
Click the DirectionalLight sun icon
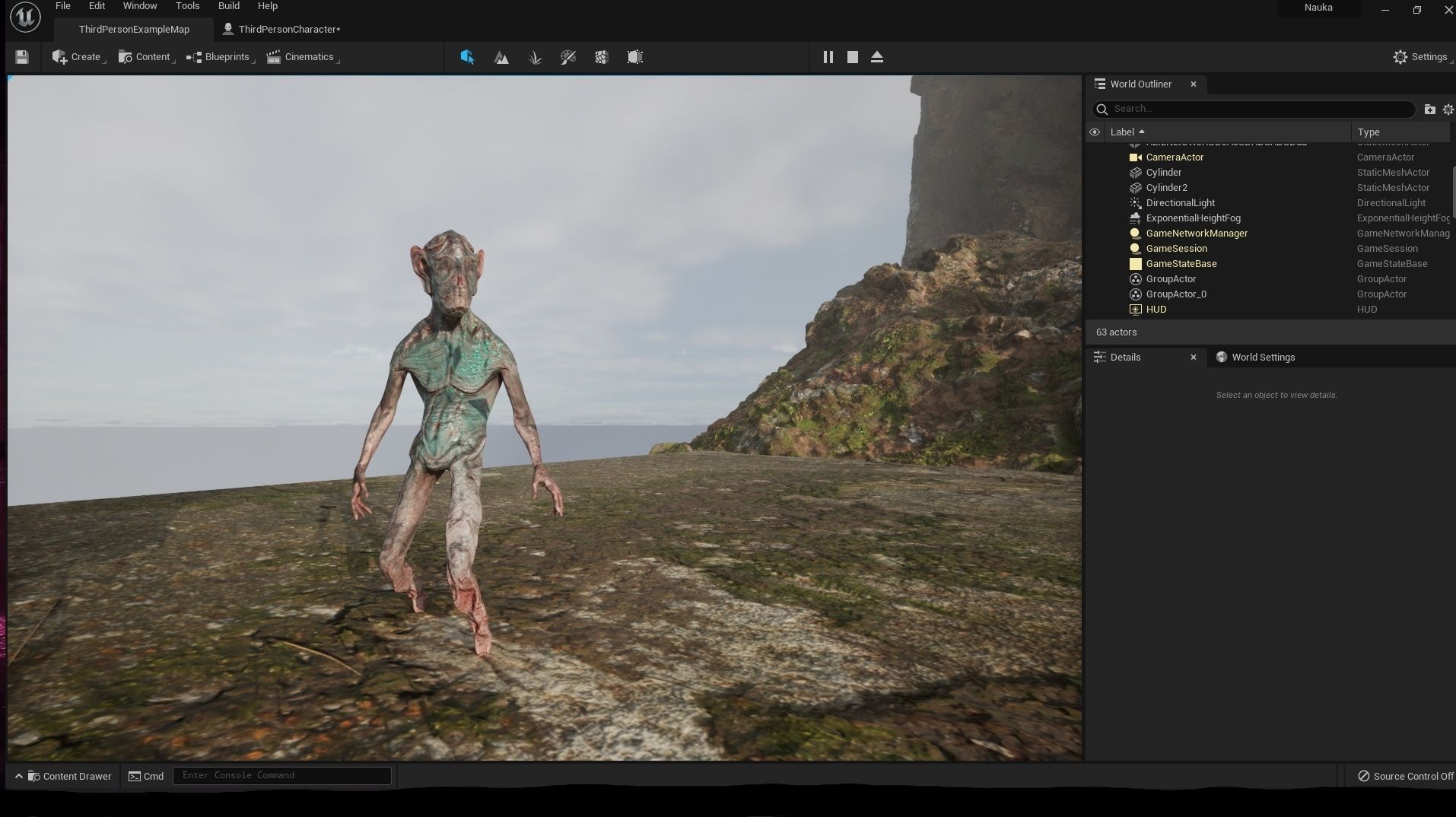coord(1136,203)
